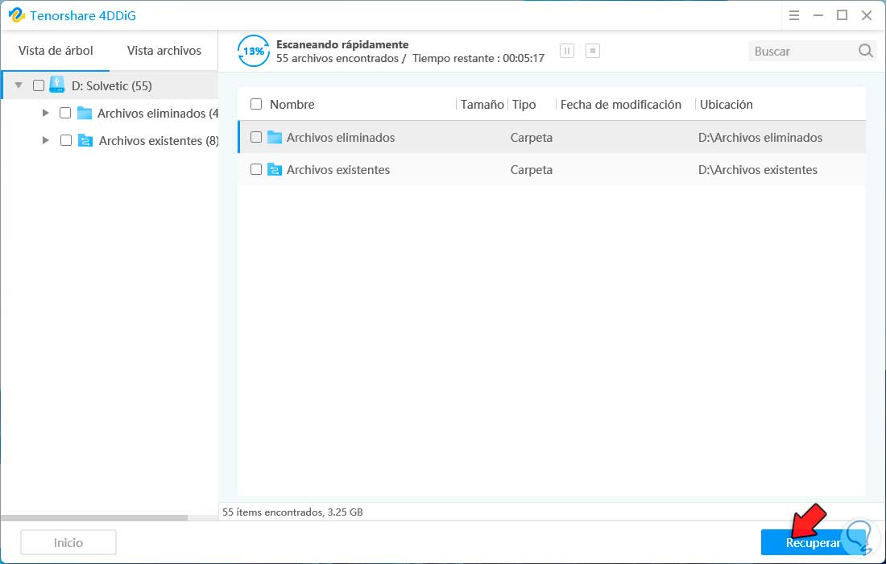887x564 pixels.
Task: Sort by Nombre column header
Action: point(292,104)
